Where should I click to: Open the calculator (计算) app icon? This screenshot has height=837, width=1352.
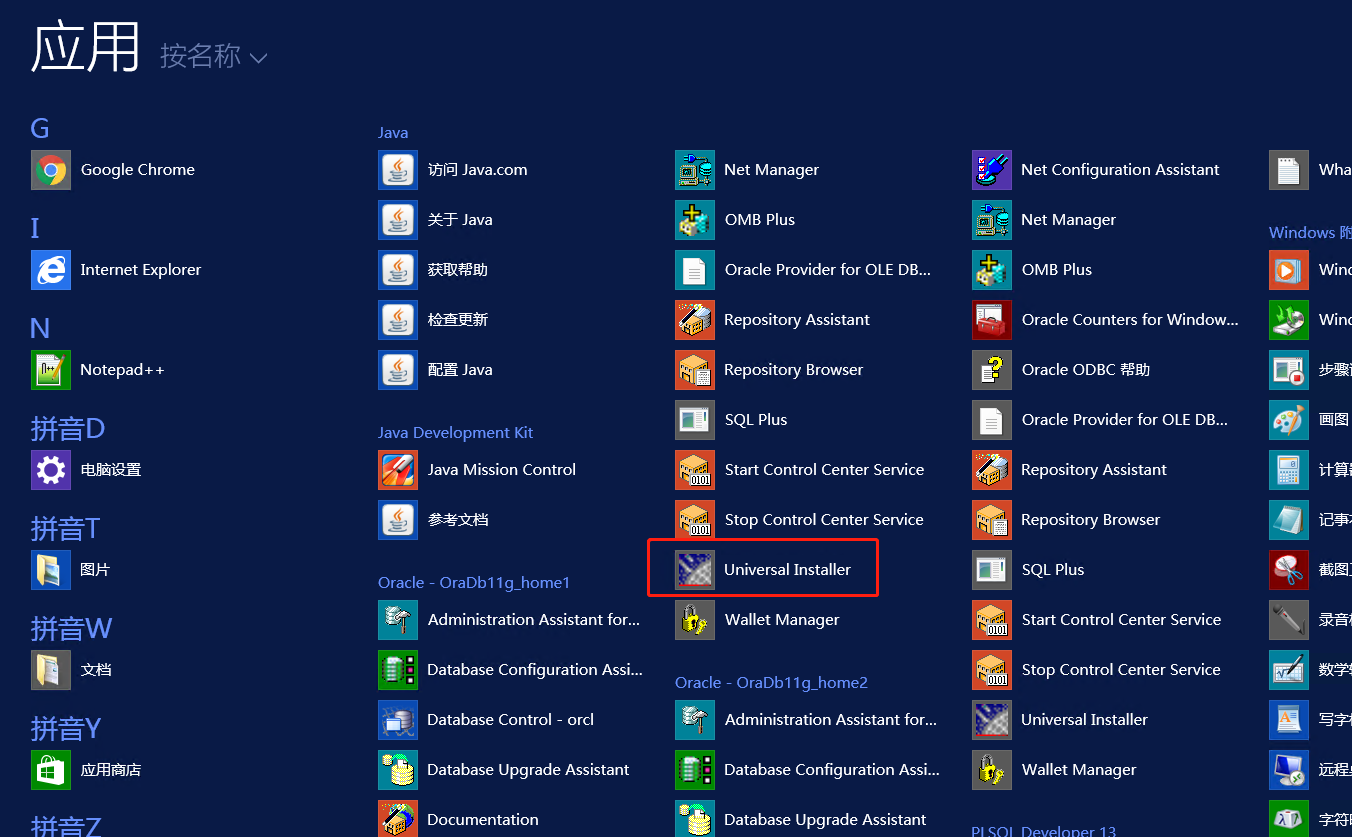(x=1289, y=470)
